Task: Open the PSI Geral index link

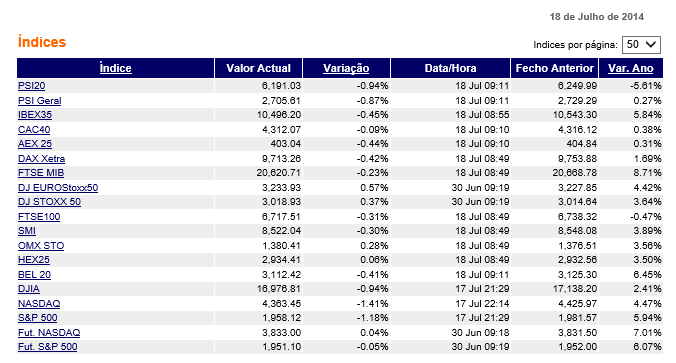Action: (x=40, y=100)
